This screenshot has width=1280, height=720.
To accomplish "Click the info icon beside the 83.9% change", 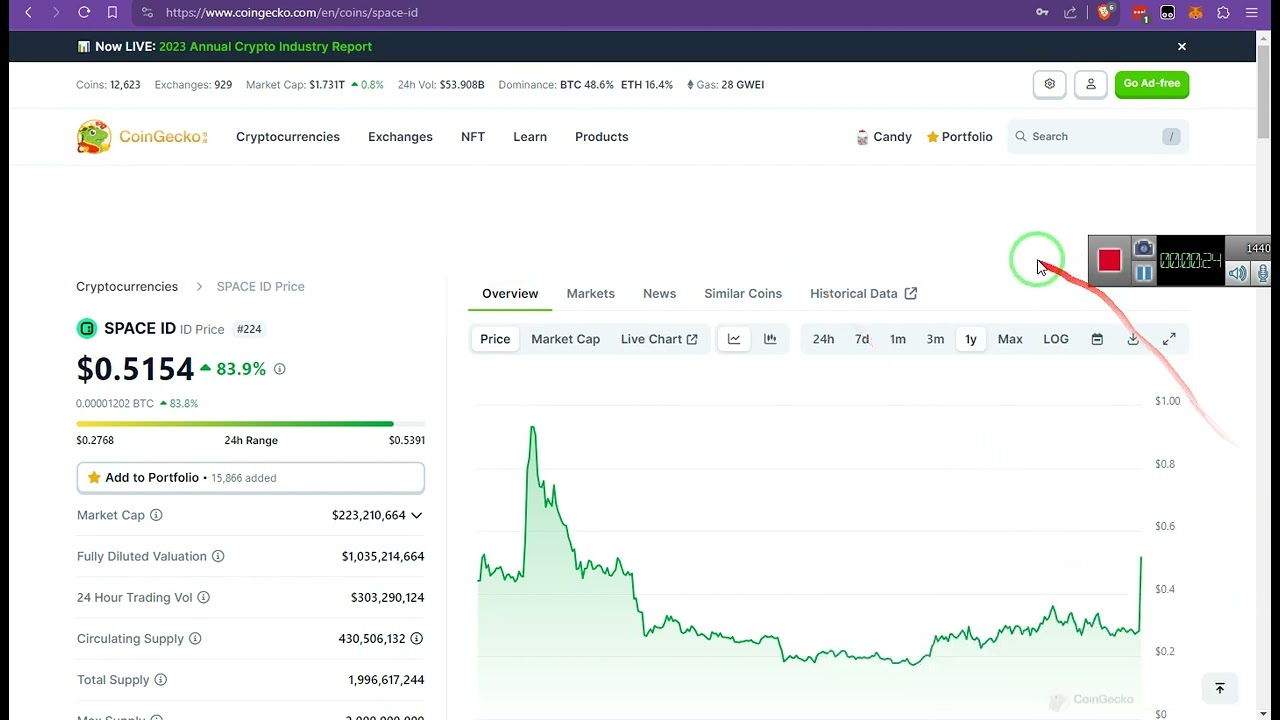I will 279,369.
